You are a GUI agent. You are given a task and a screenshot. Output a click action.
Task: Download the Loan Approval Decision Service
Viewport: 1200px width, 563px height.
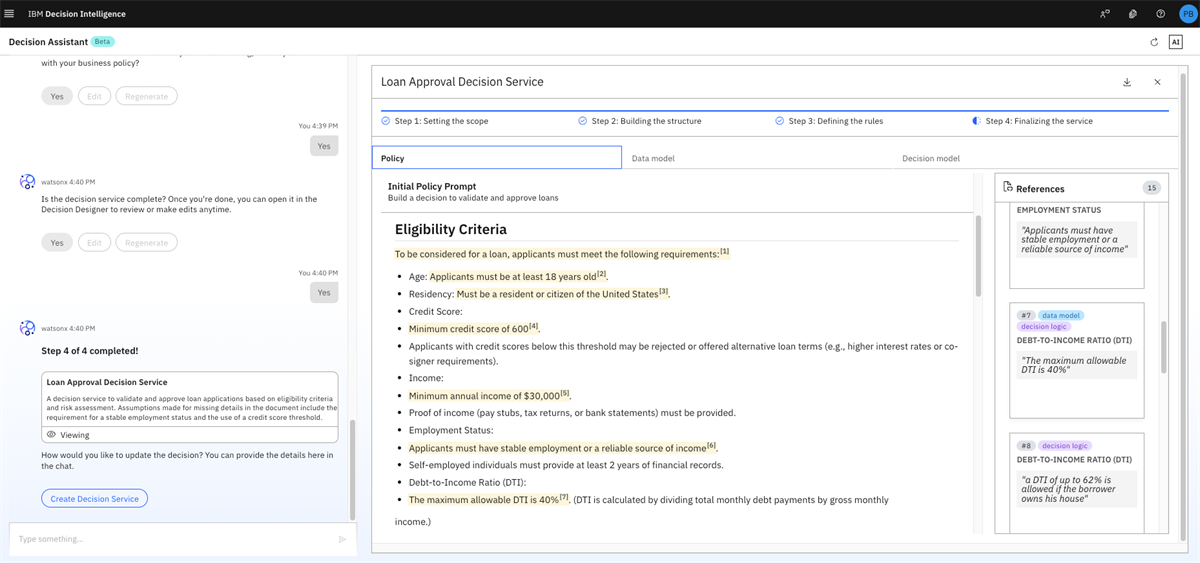point(1127,82)
